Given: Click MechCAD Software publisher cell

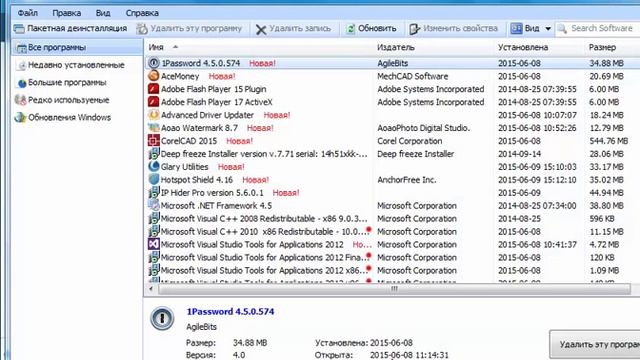Looking at the screenshot, I should click(412, 76).
